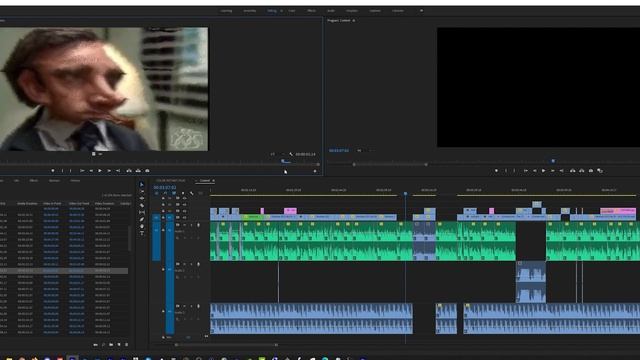
Task: Lock the Audio 2 track
Action: coord(163,270)
